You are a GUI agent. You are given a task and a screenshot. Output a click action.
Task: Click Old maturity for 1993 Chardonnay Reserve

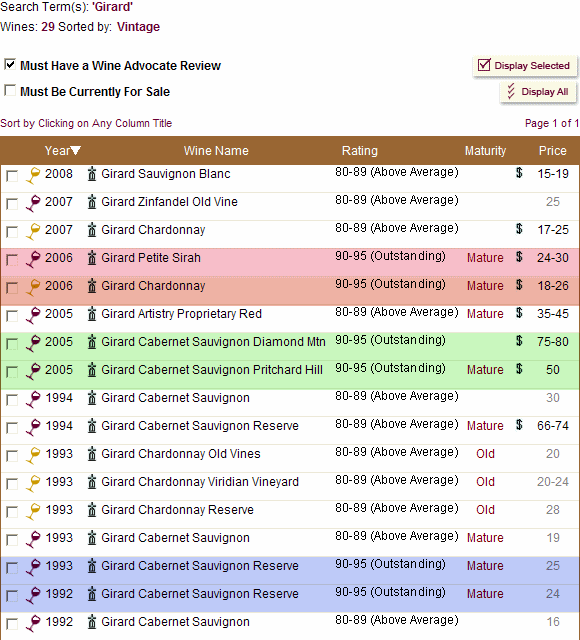(485, 510)
